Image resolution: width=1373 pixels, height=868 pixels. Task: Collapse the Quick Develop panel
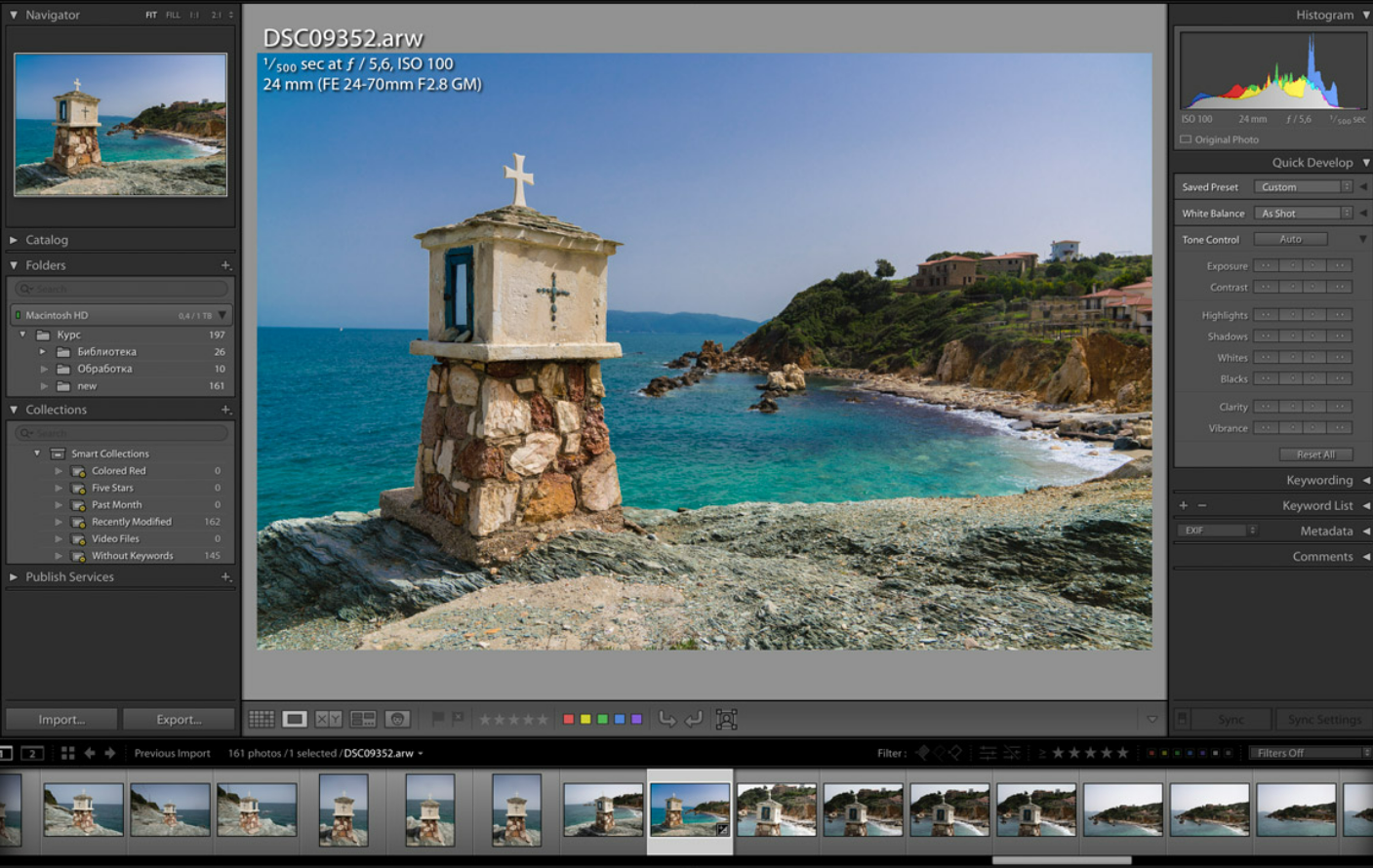coord(1366,163)
